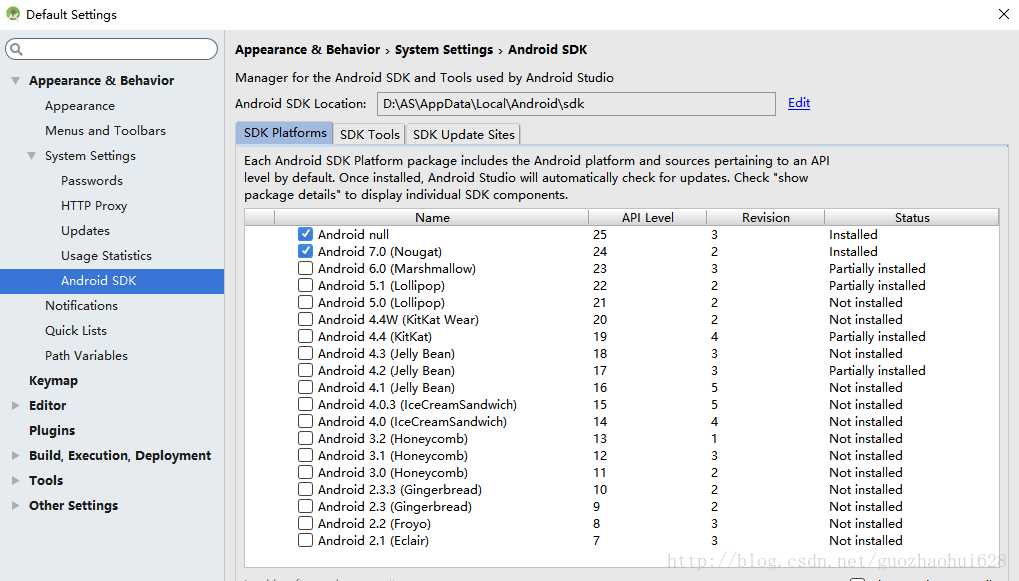Select Android SDK in sidebar

click(x=112, y=281)
